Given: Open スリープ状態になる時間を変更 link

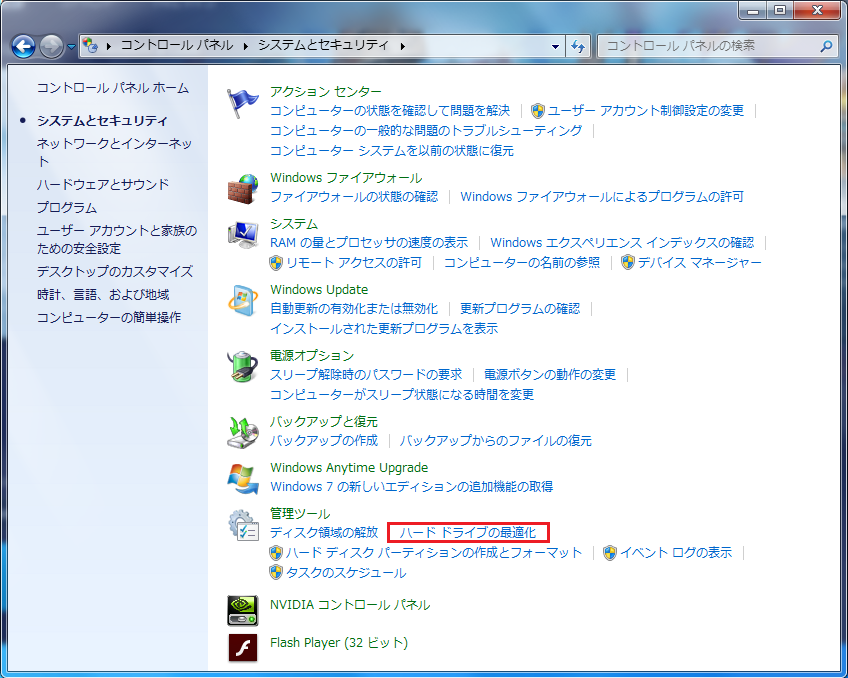Looking at the screenshot, I should click(402, 395).
